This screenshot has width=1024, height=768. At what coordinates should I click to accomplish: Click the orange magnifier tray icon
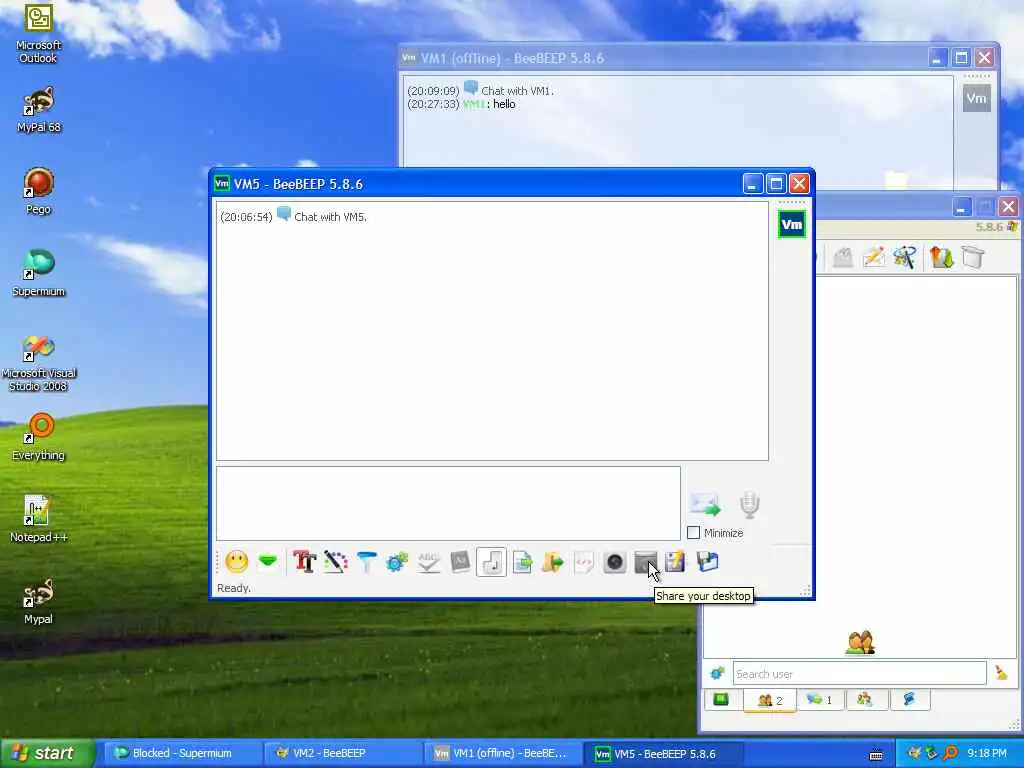tap(950, 754)
